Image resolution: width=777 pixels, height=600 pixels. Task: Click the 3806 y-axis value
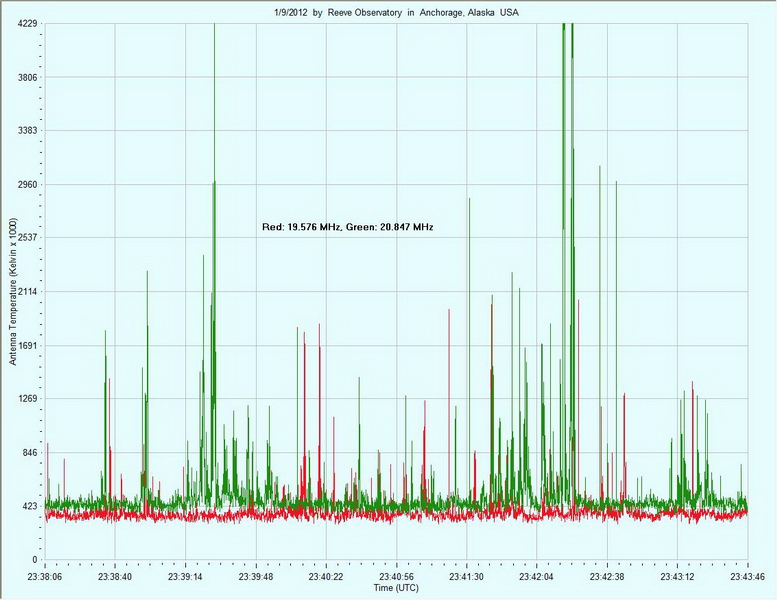click(27, 77)
